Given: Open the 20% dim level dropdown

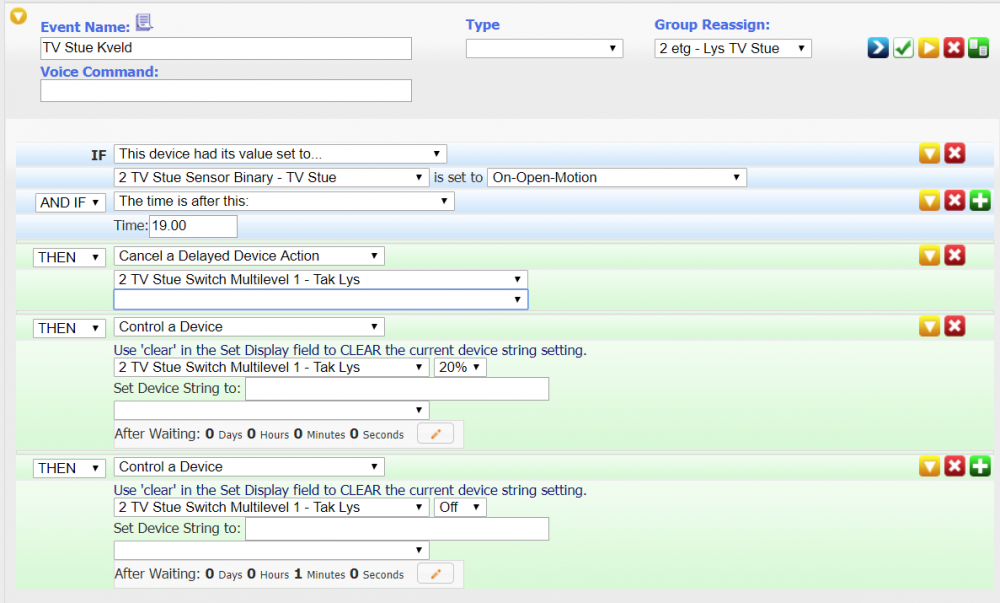Looking at the screenshot, I should pos(459,367).
